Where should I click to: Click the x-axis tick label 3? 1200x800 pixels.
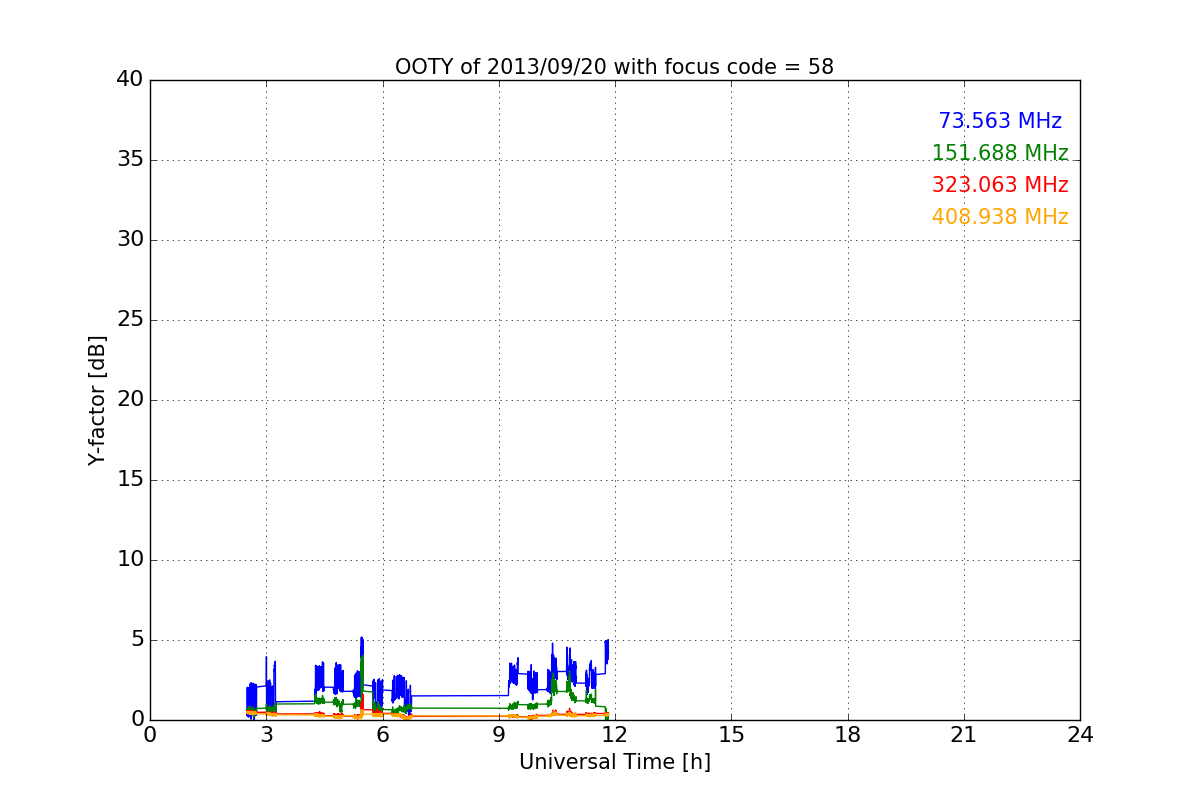[x=266, y=735]
